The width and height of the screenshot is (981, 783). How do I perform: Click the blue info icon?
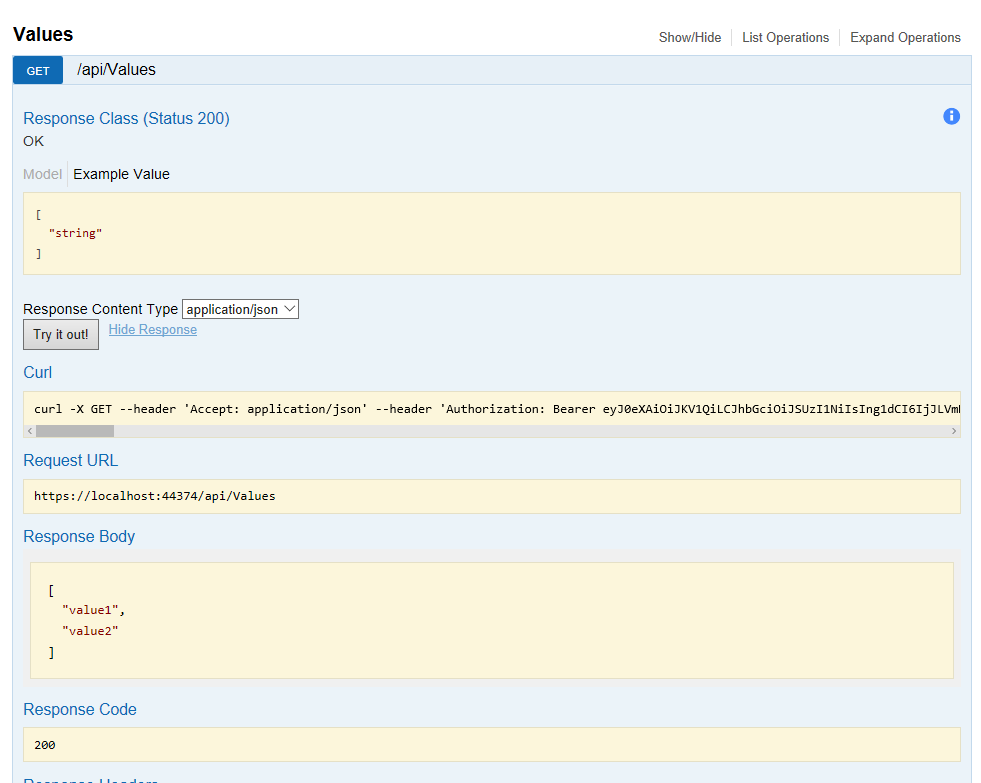coord(951,116)
